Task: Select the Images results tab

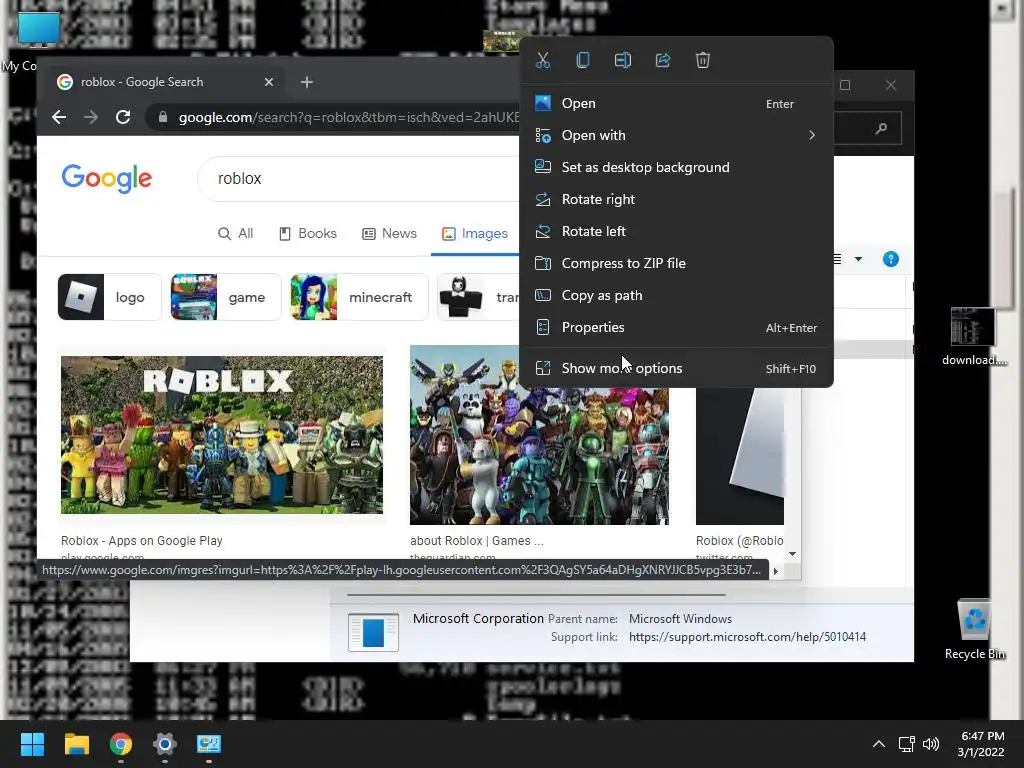Action: click(x=475, y=234)
